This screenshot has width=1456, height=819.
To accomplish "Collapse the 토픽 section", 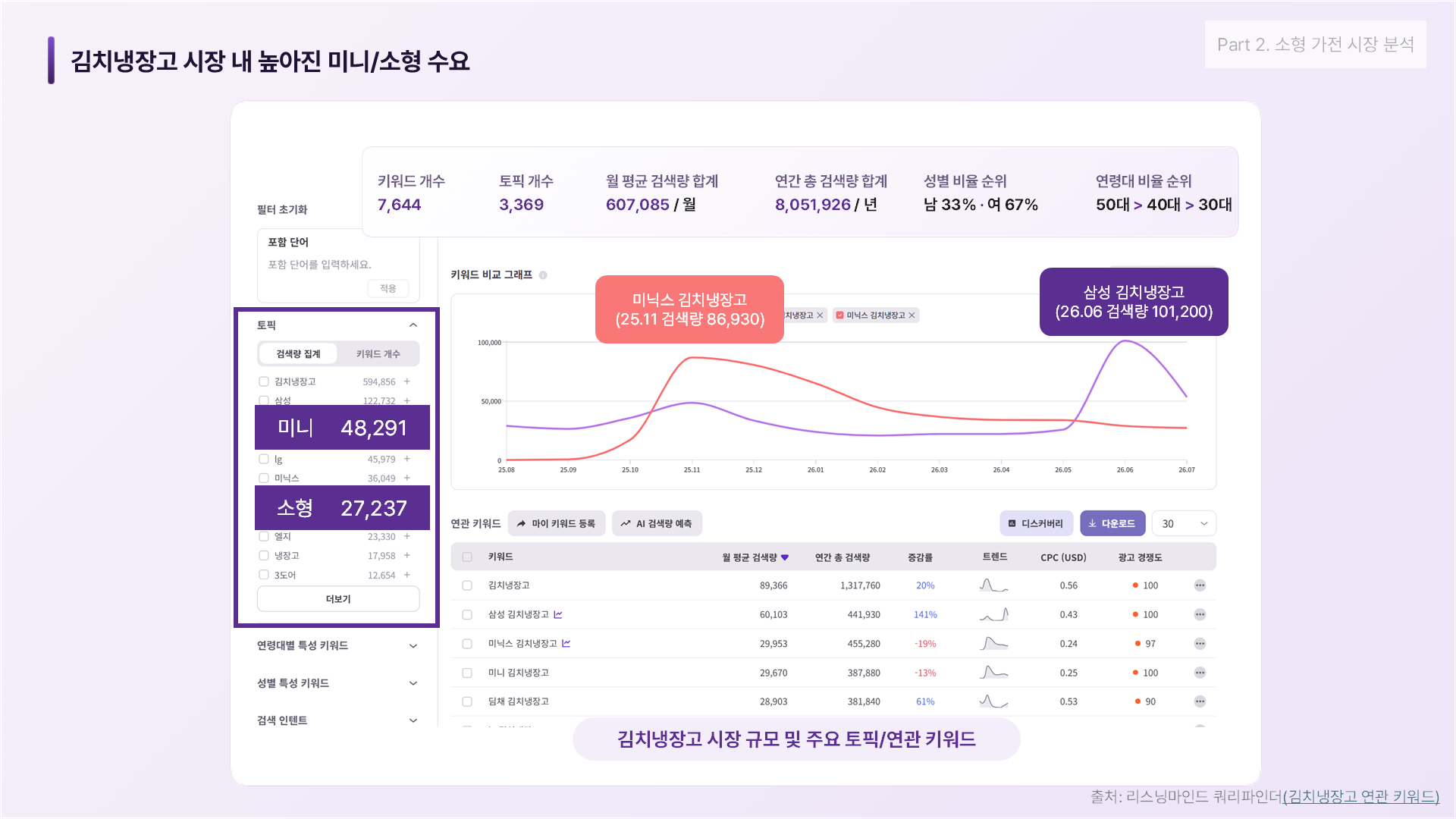I will click(413, 325).
